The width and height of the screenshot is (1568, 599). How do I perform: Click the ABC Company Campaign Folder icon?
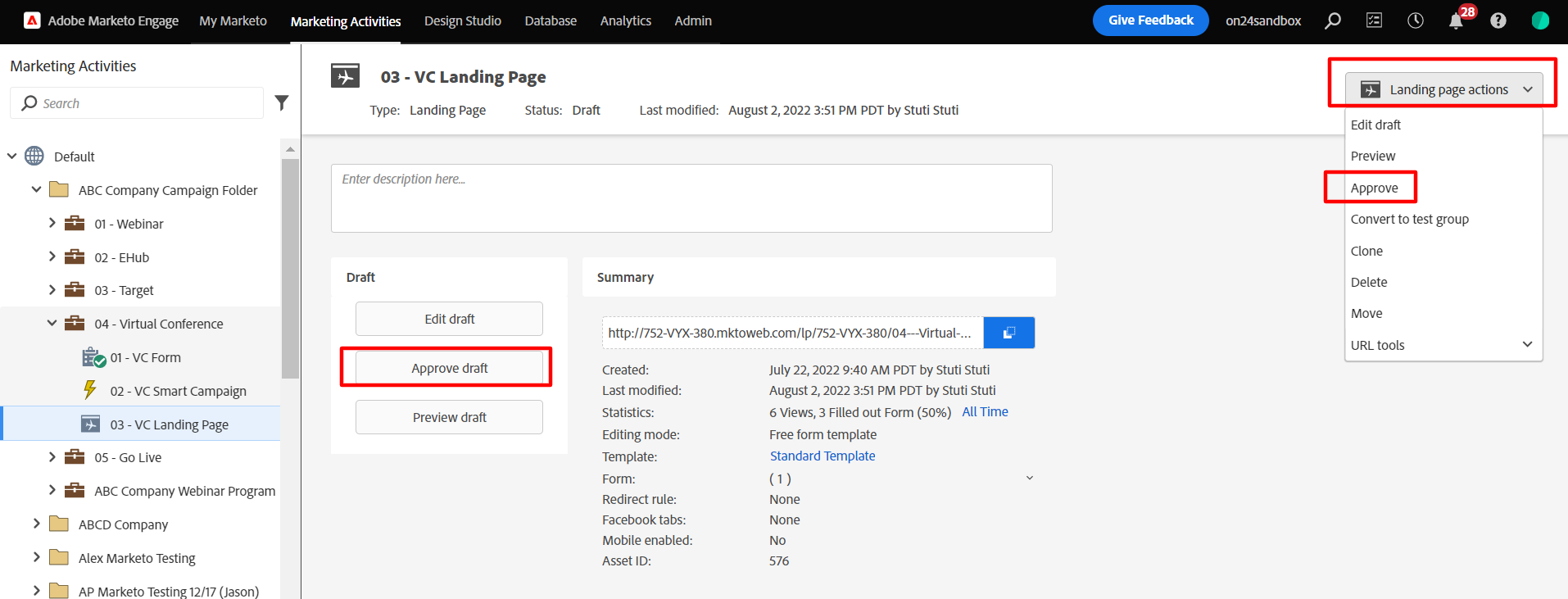point(59,189)
